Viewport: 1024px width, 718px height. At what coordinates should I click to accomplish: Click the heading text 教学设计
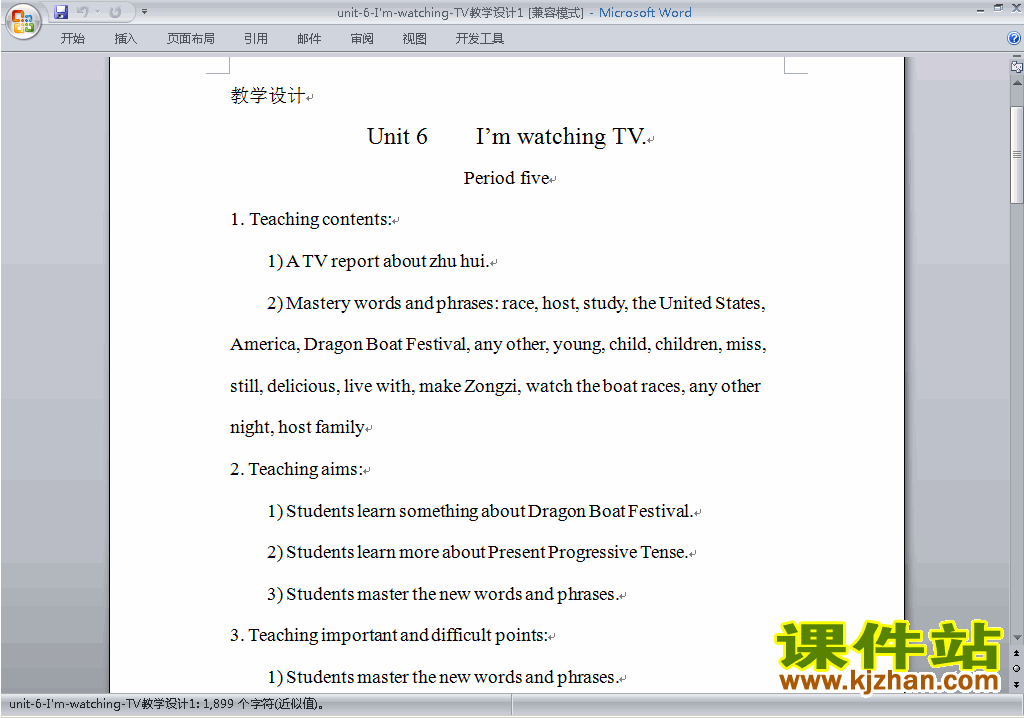[x=268, y=96]
